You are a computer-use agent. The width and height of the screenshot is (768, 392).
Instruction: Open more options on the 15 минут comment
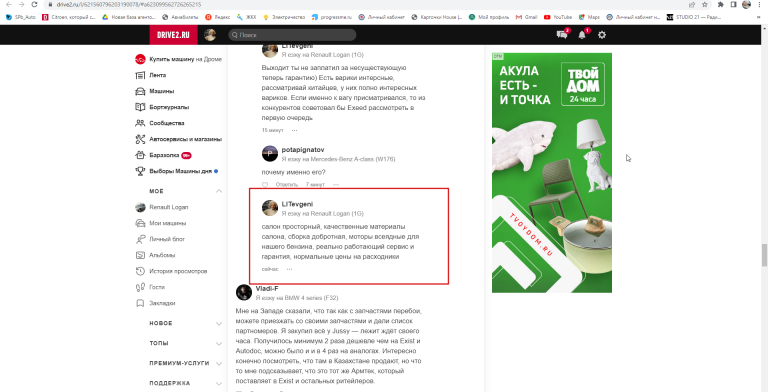pos(294,130)
